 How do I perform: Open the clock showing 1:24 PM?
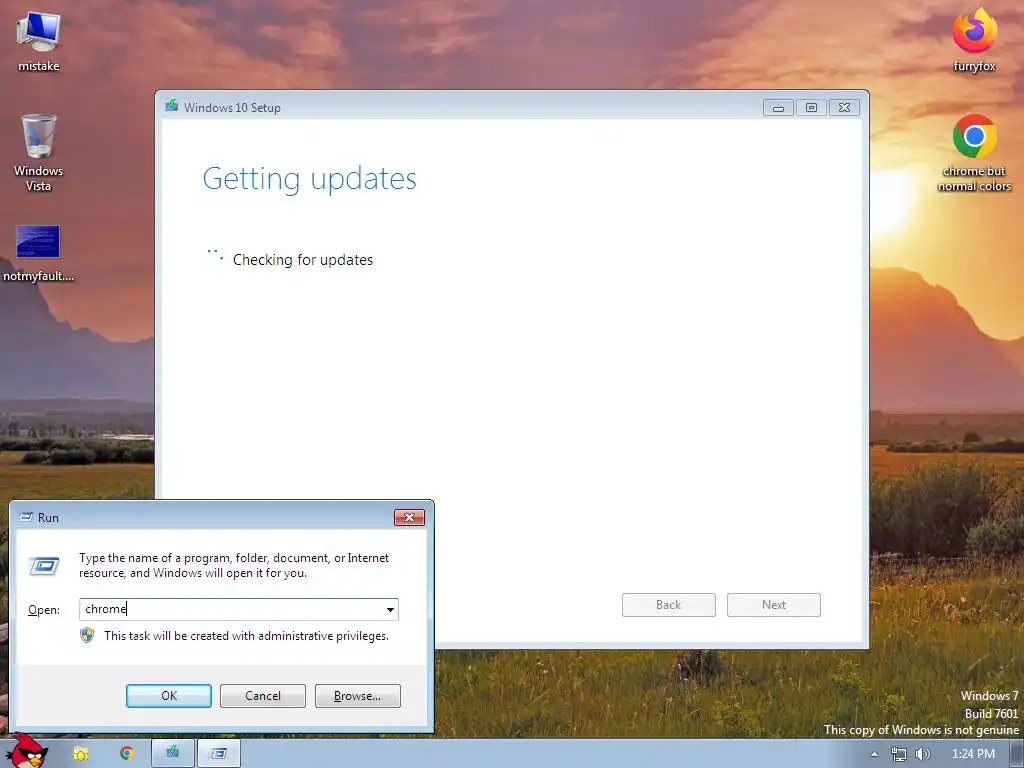coord(973,754)
